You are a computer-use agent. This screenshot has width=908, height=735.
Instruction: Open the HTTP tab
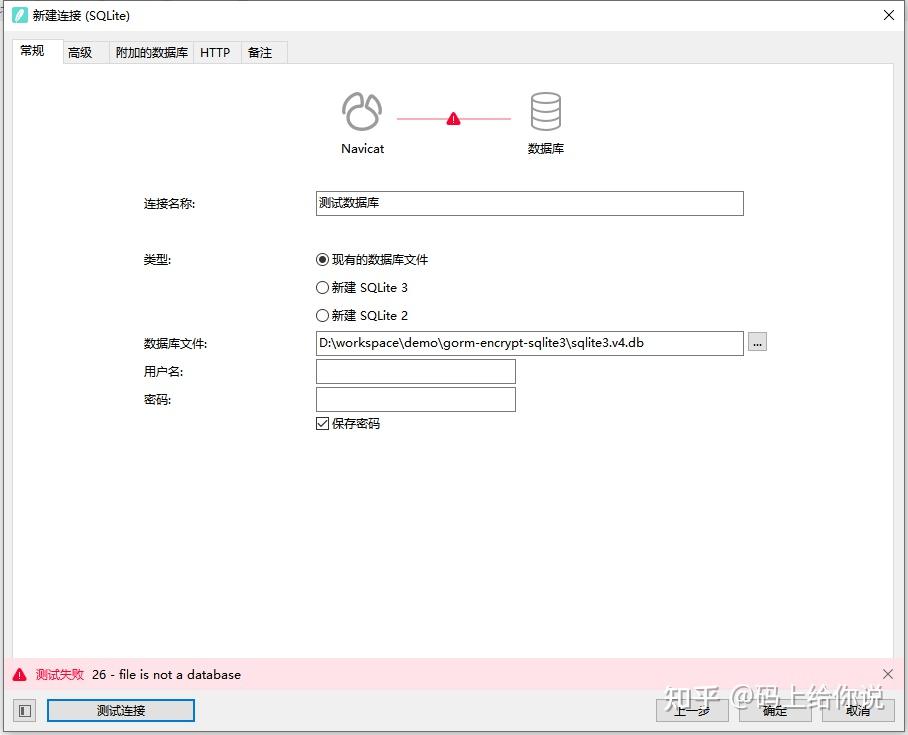tap(216, 52)
